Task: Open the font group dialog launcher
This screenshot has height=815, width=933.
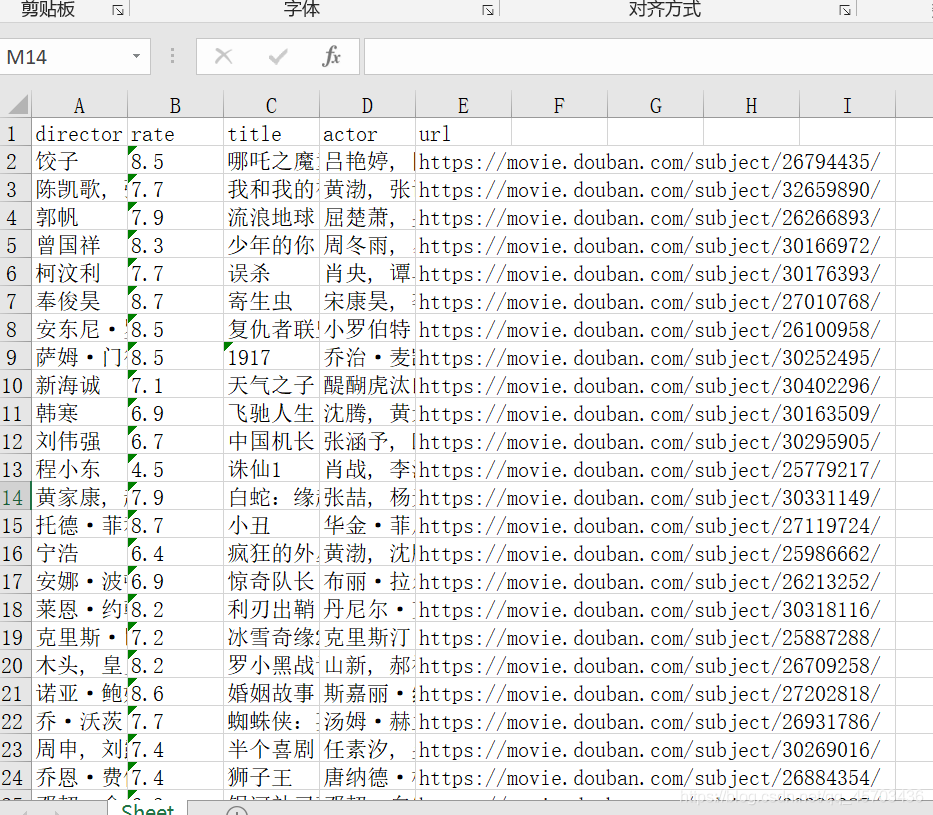Action: 488,10
